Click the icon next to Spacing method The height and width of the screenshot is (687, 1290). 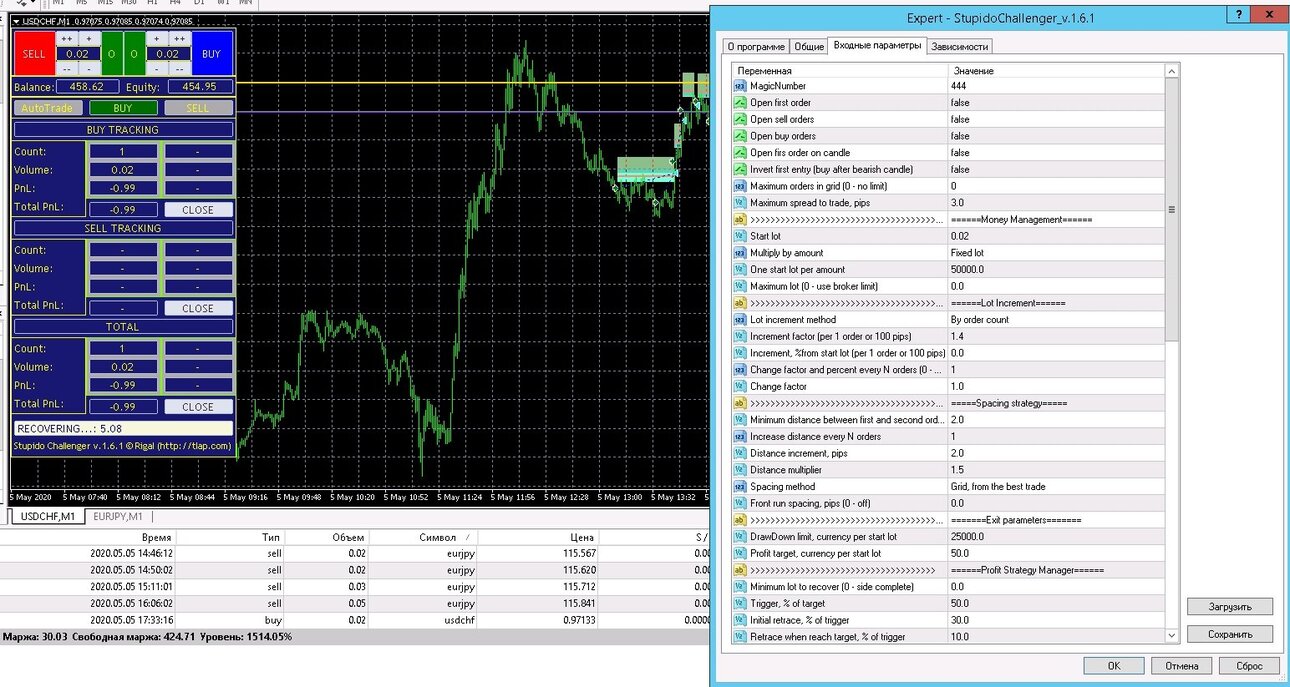click(740, 486)
